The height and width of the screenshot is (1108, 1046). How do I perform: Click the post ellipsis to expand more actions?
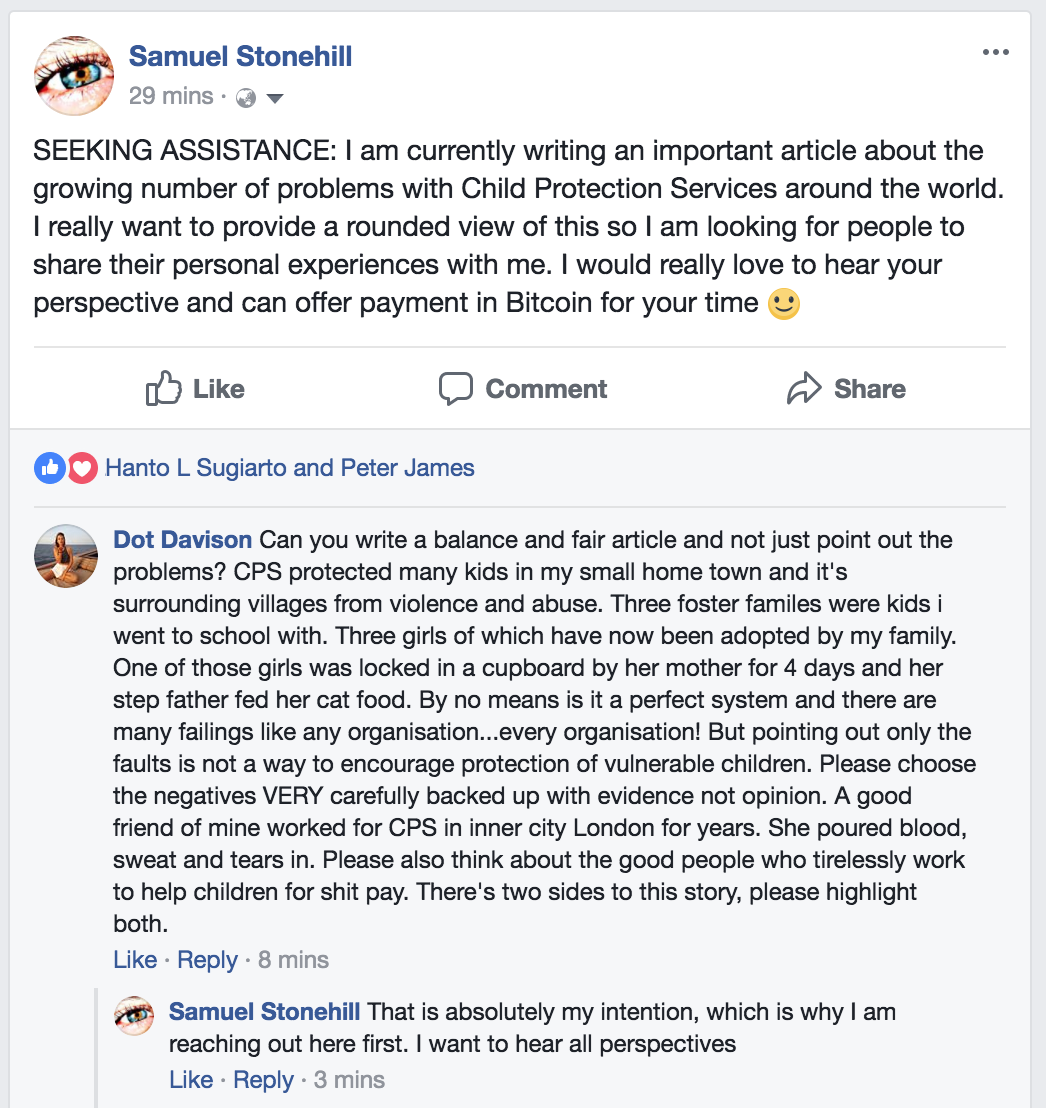click(x=996, y=52)
